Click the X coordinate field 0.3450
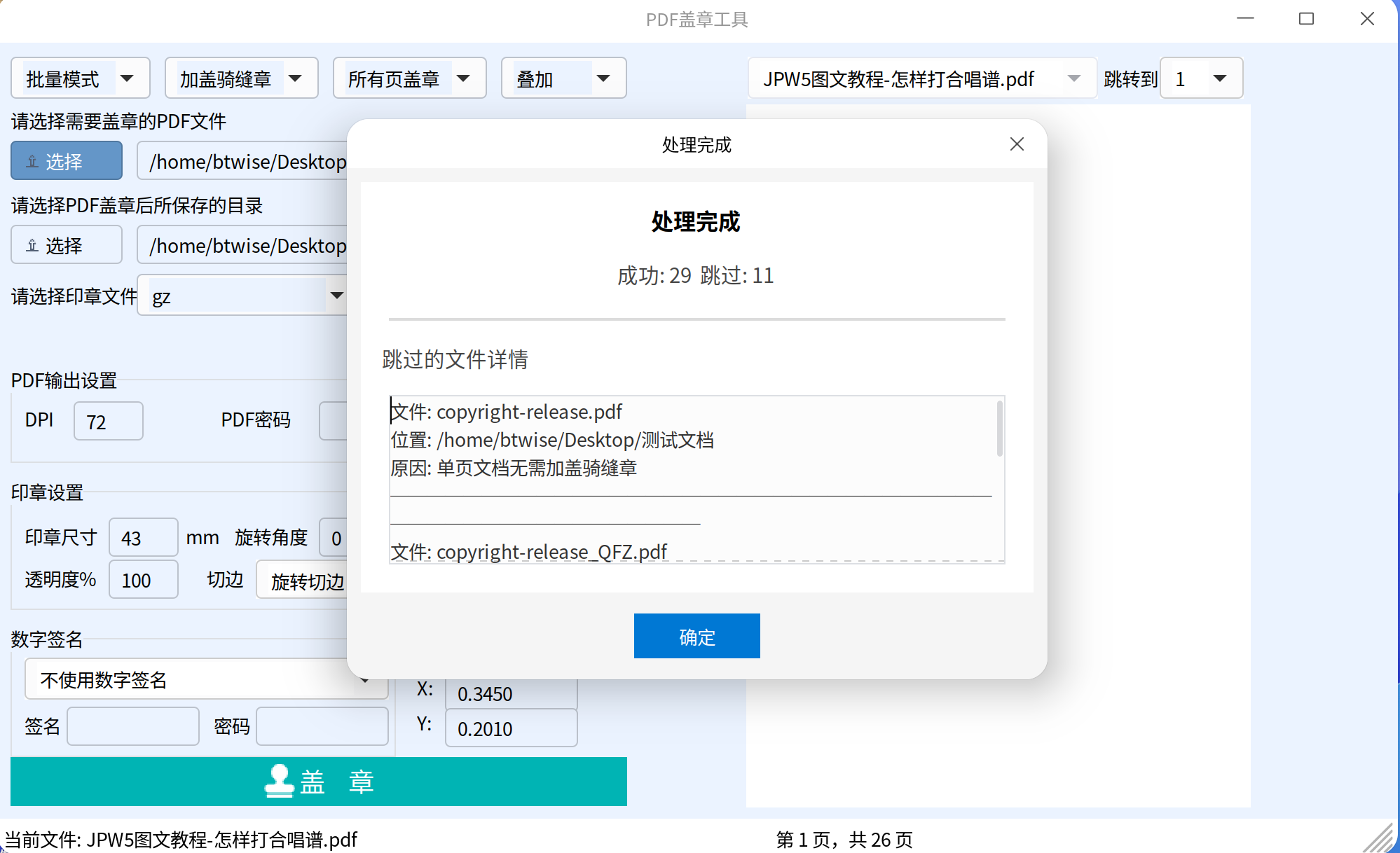The width and height of the screenshot is (1400, 853). click(512, 693)
